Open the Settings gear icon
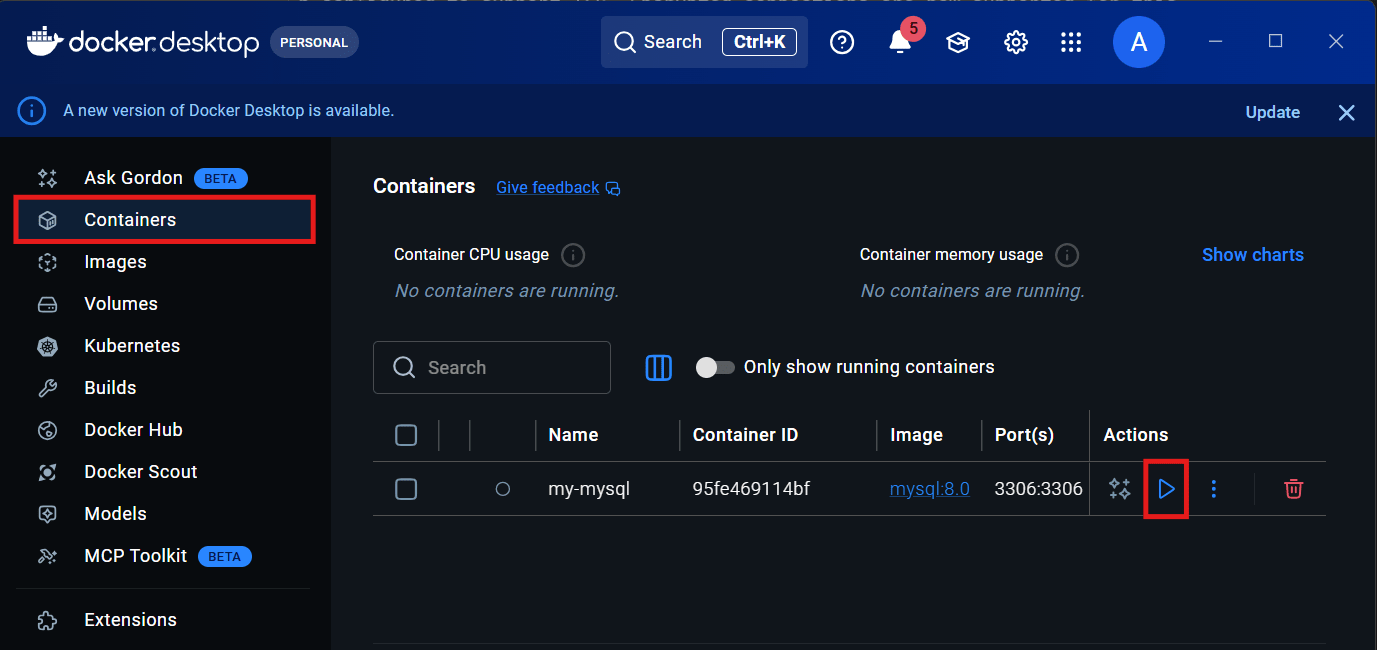 [x=1016, y=42]
